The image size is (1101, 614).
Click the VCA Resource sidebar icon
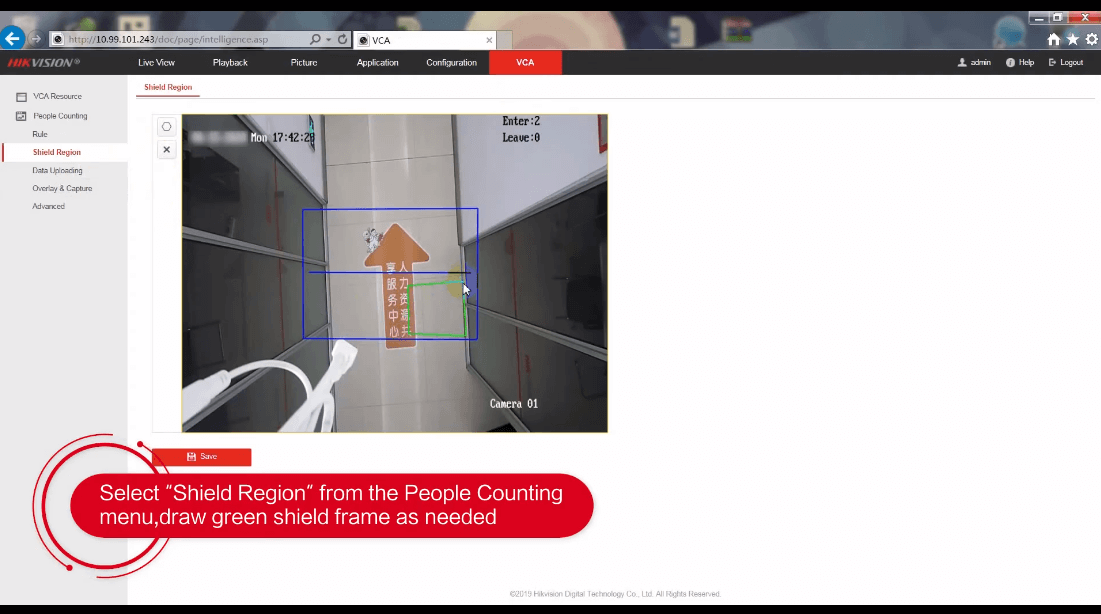[21, 97]
